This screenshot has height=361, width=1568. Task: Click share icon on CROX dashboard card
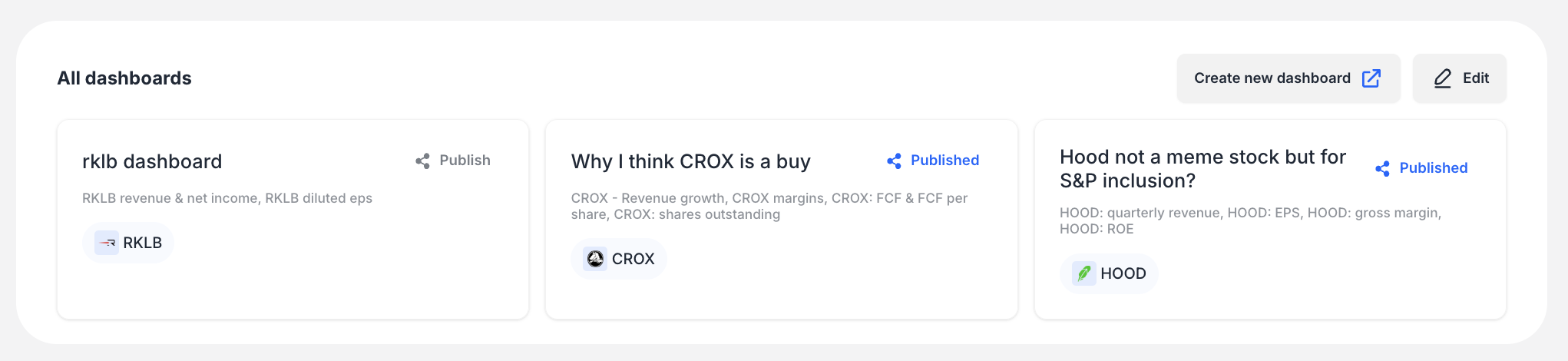(x=894, y=161)
